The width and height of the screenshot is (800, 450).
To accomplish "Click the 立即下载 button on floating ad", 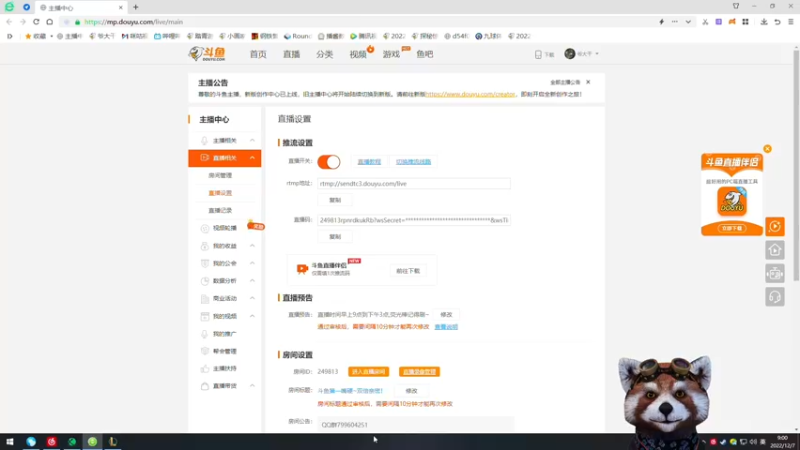I will pos(732,228).
